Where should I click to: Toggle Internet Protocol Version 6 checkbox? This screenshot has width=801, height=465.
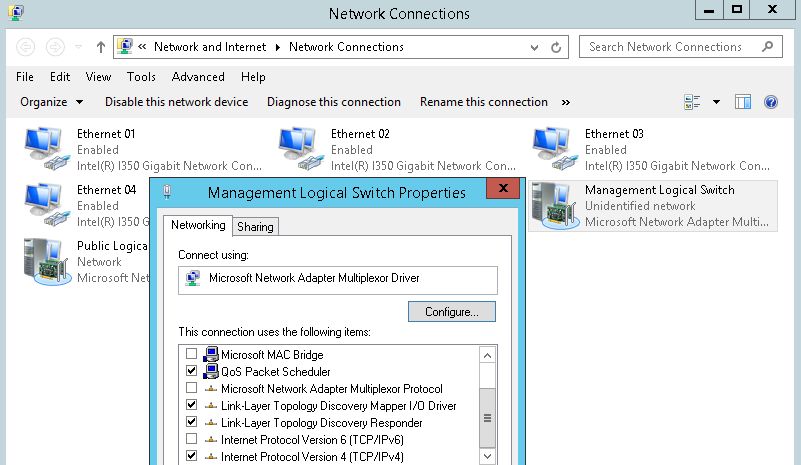[x=192, y=438]
